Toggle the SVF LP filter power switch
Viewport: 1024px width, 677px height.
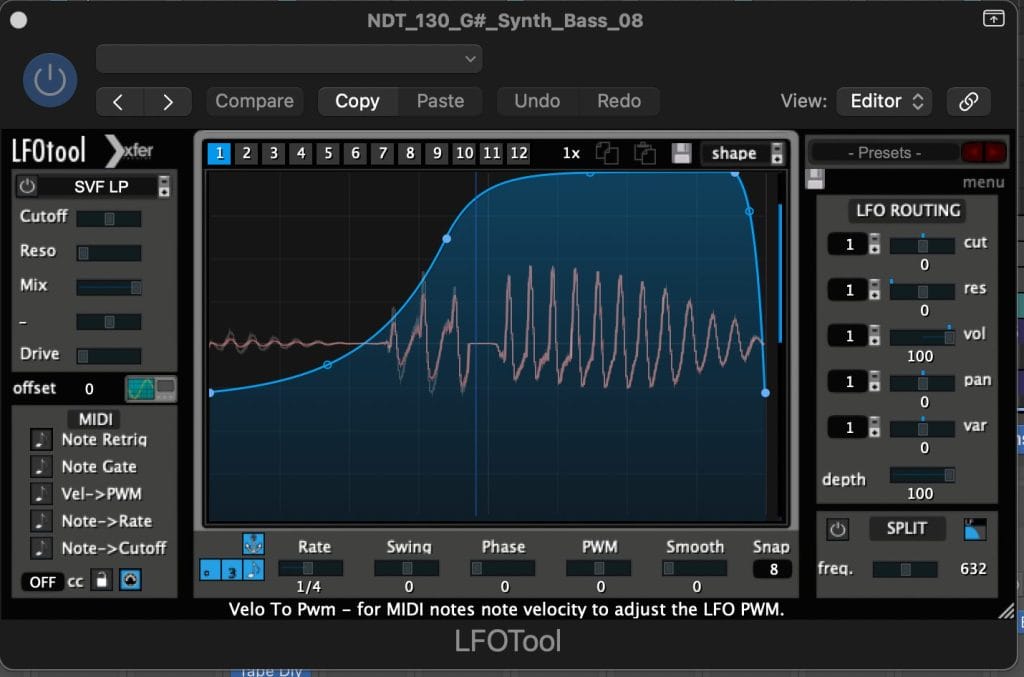tap(28, 186)
